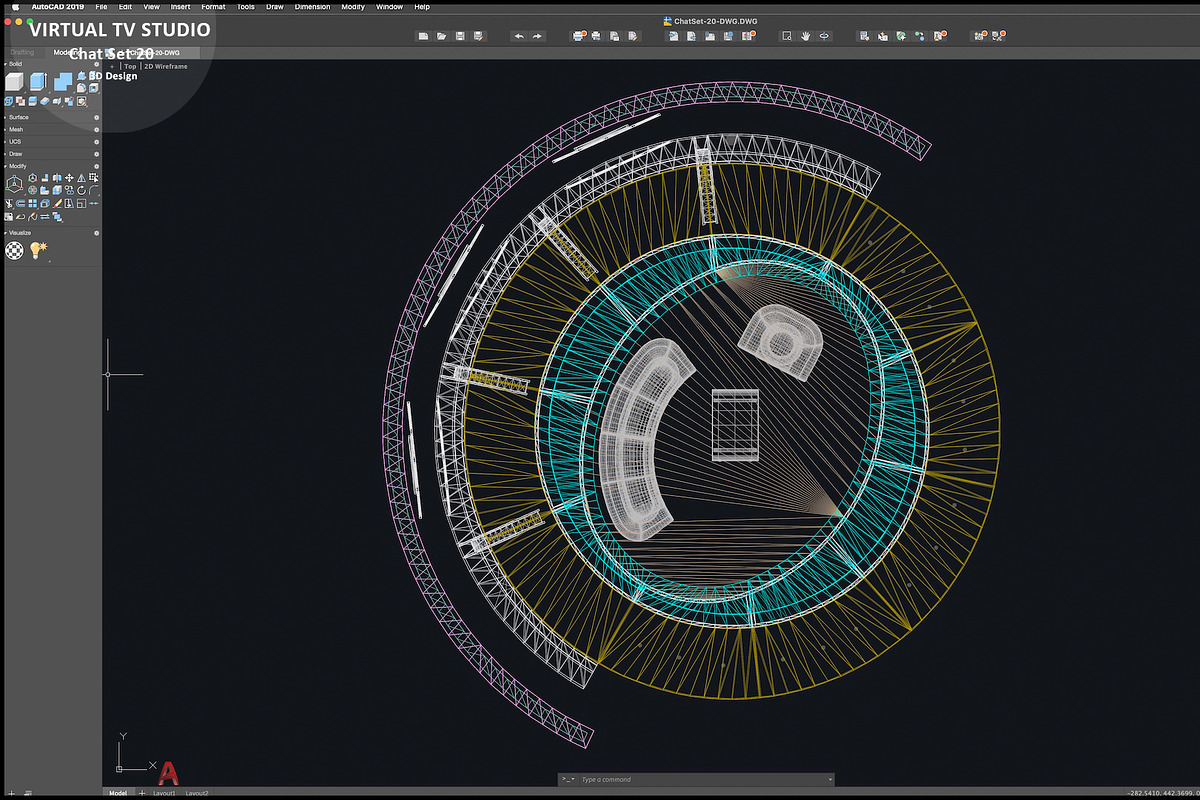Click the Open file folder icon
Screen dimensions: 1200x800
coord(441,36)
